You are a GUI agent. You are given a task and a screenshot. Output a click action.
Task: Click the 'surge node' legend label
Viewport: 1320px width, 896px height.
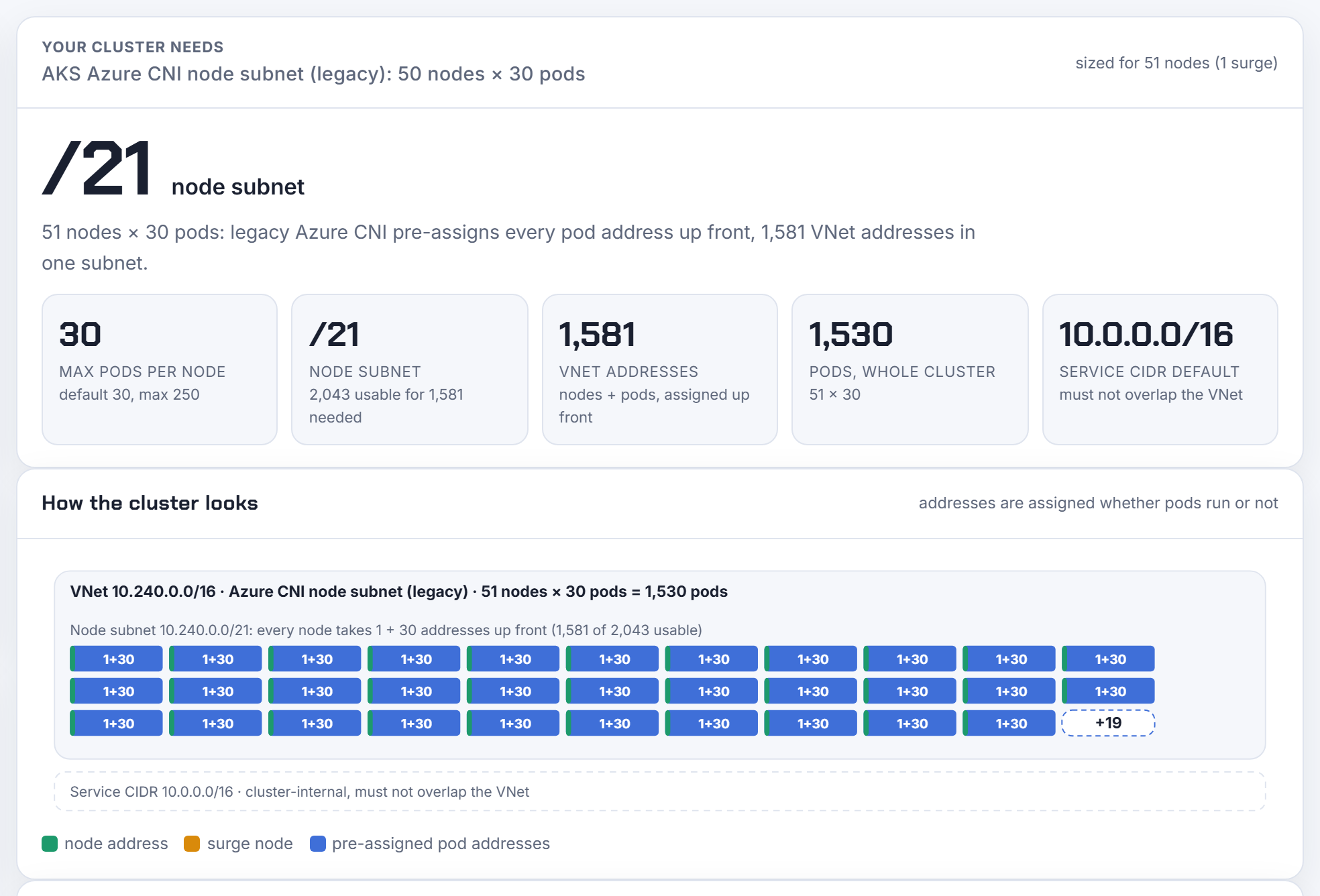pos(250,844)
